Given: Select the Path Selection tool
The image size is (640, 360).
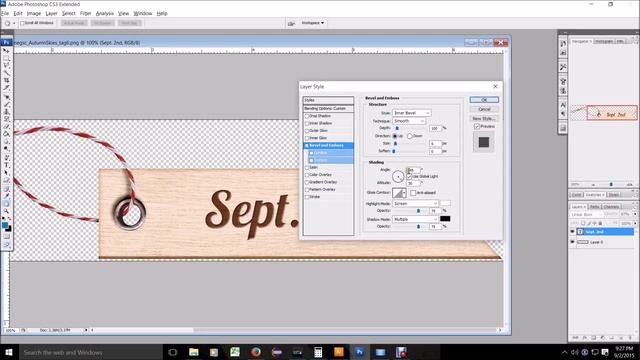Looking at the screenshot, I should point(7,173).
